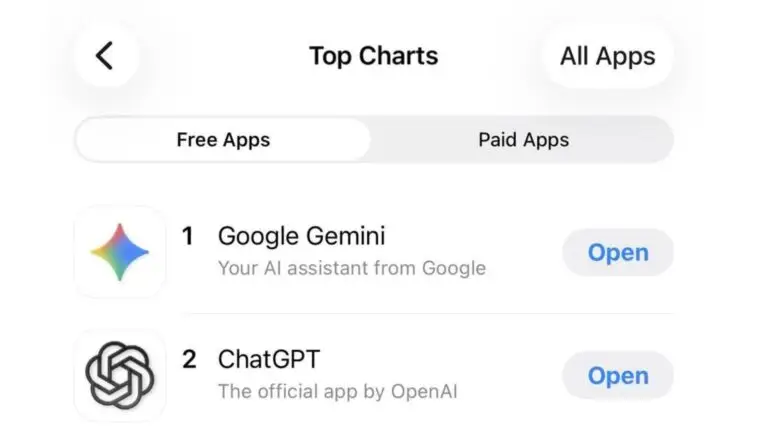The height and width of the screenshot is (432, 768).
Task: Tap the ChatGPT knot logo app icon
Action: pyautogui.click(x=120, y=375)
